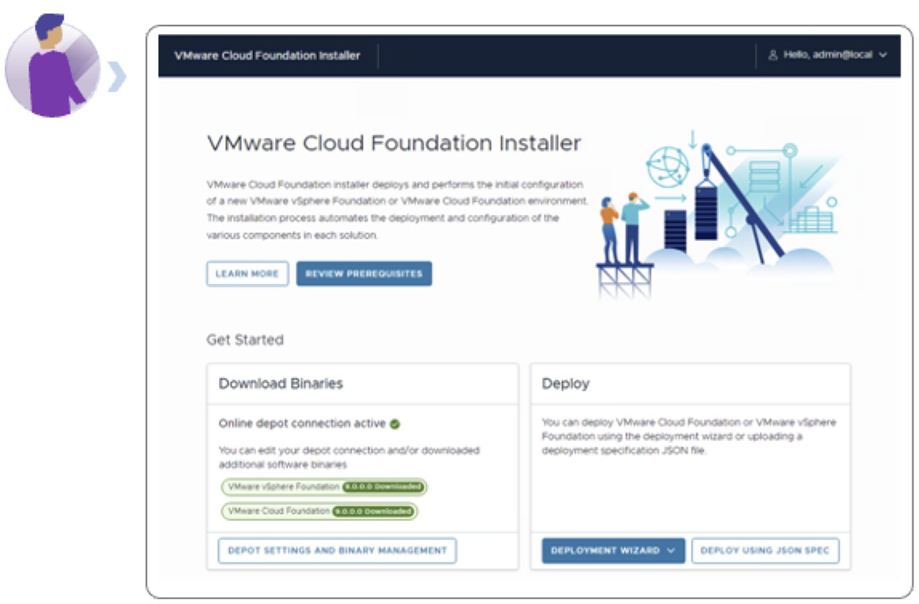Click the Online depot connection active text

[302, 424]
